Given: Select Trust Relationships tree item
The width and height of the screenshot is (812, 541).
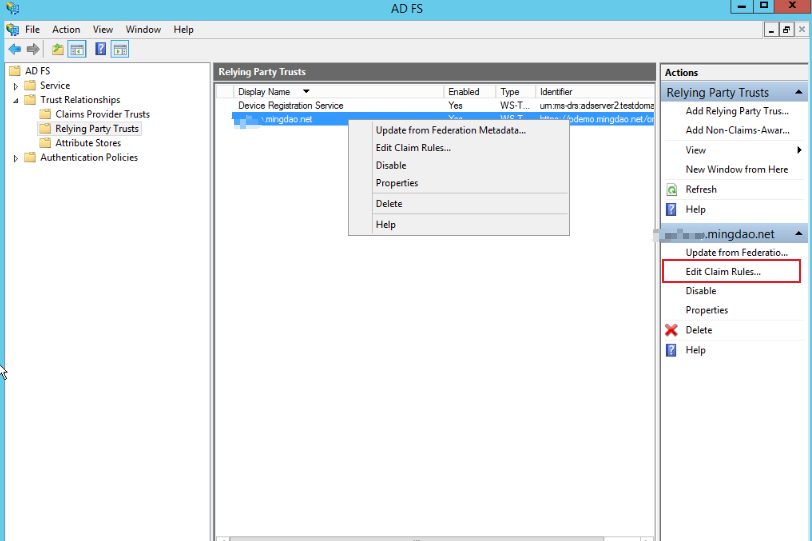Looking at the screenshot, I should pos(80,99).
